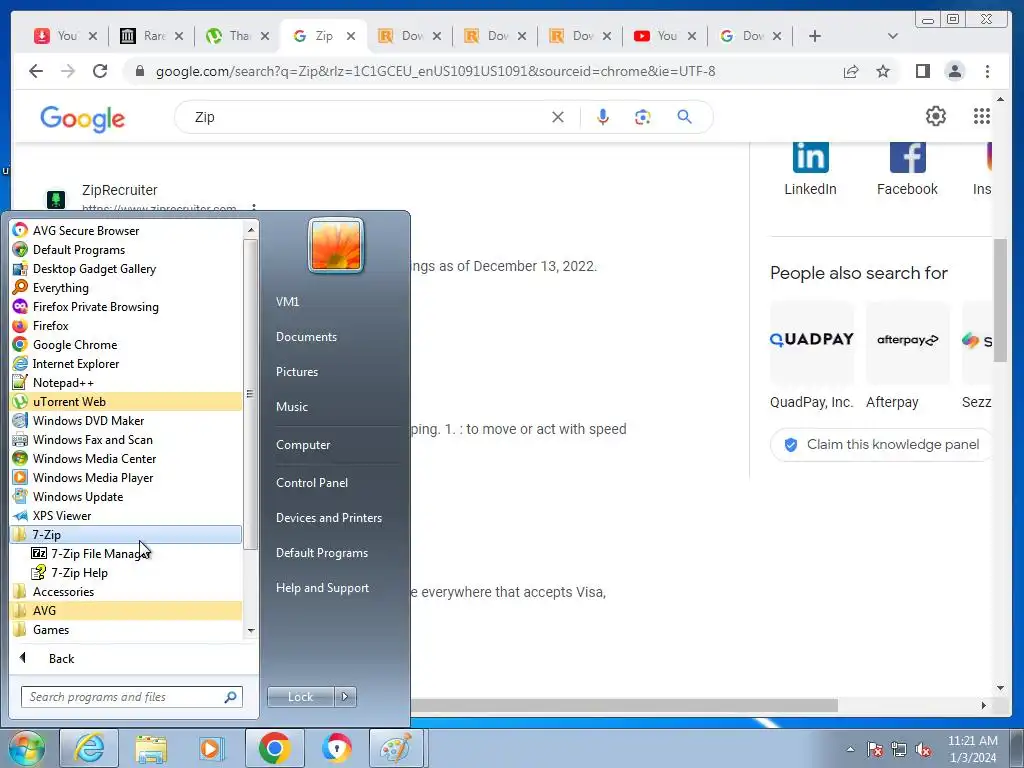Launch Internet Explorer from the programs list
The width and height of the screenshot is (1024, 768).
(x=127, y=363)
